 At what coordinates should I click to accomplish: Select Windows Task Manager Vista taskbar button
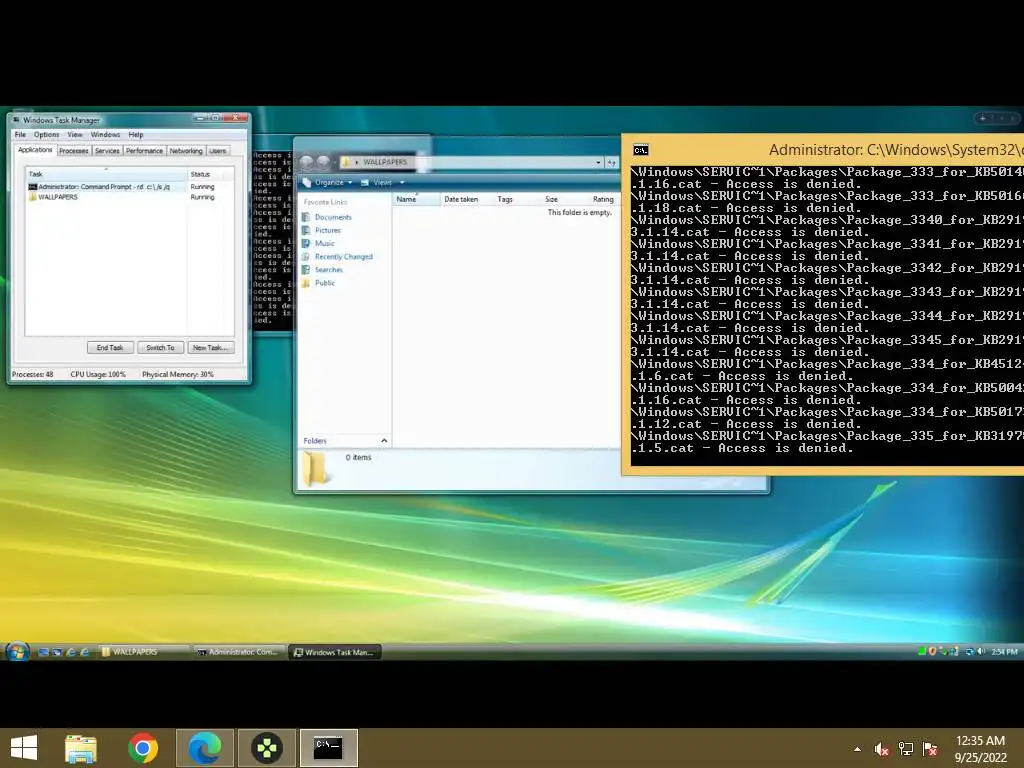[x=334, y=652]
